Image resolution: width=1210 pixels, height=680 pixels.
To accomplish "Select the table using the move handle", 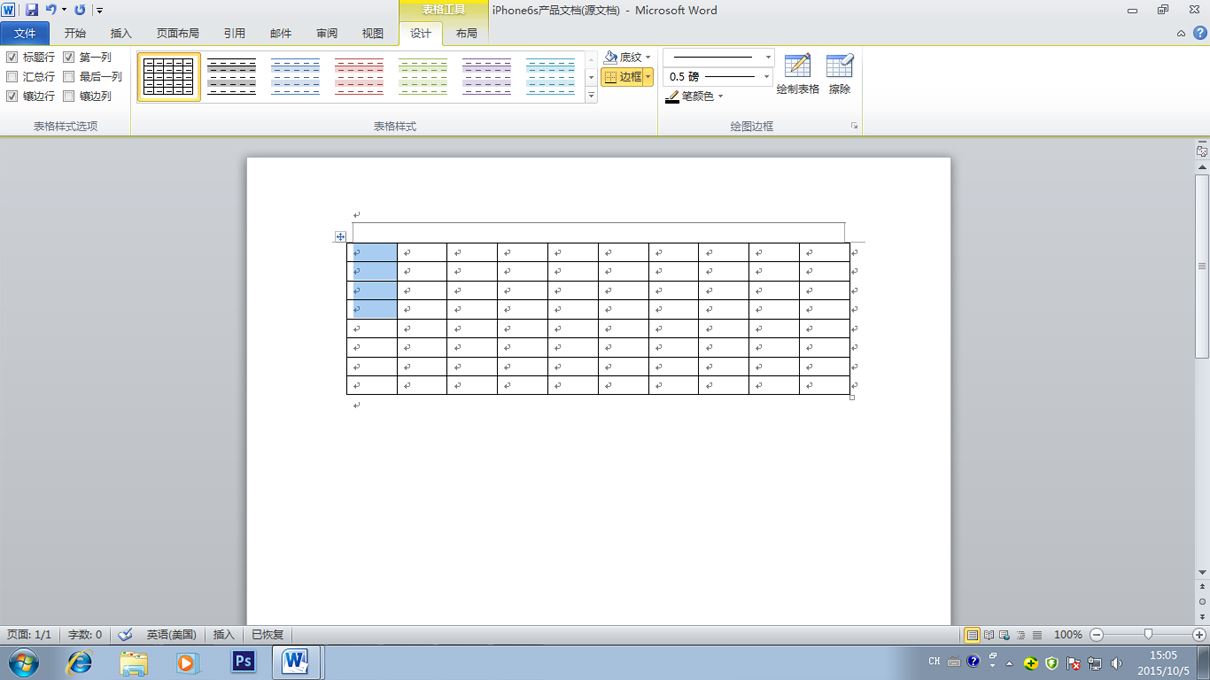I will [x=340, y=237].
